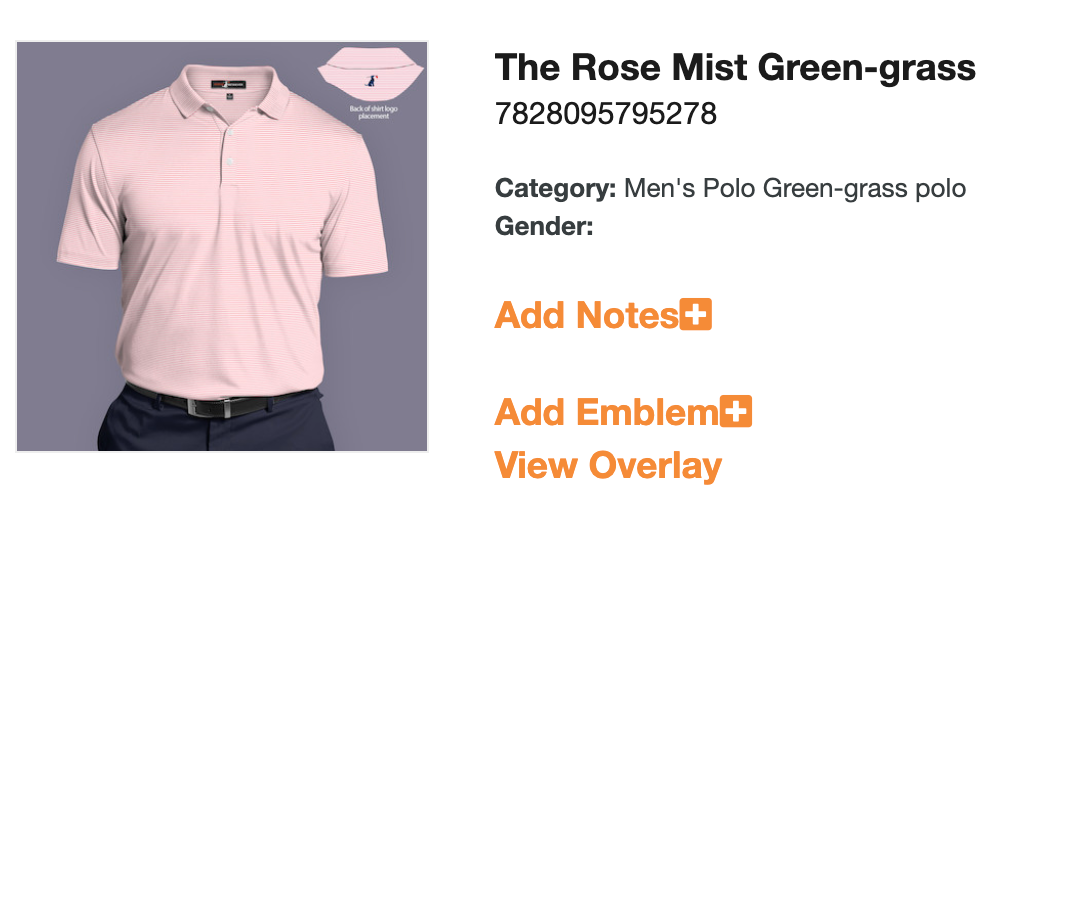Open the Add Notes link text

tap(586, 315)
